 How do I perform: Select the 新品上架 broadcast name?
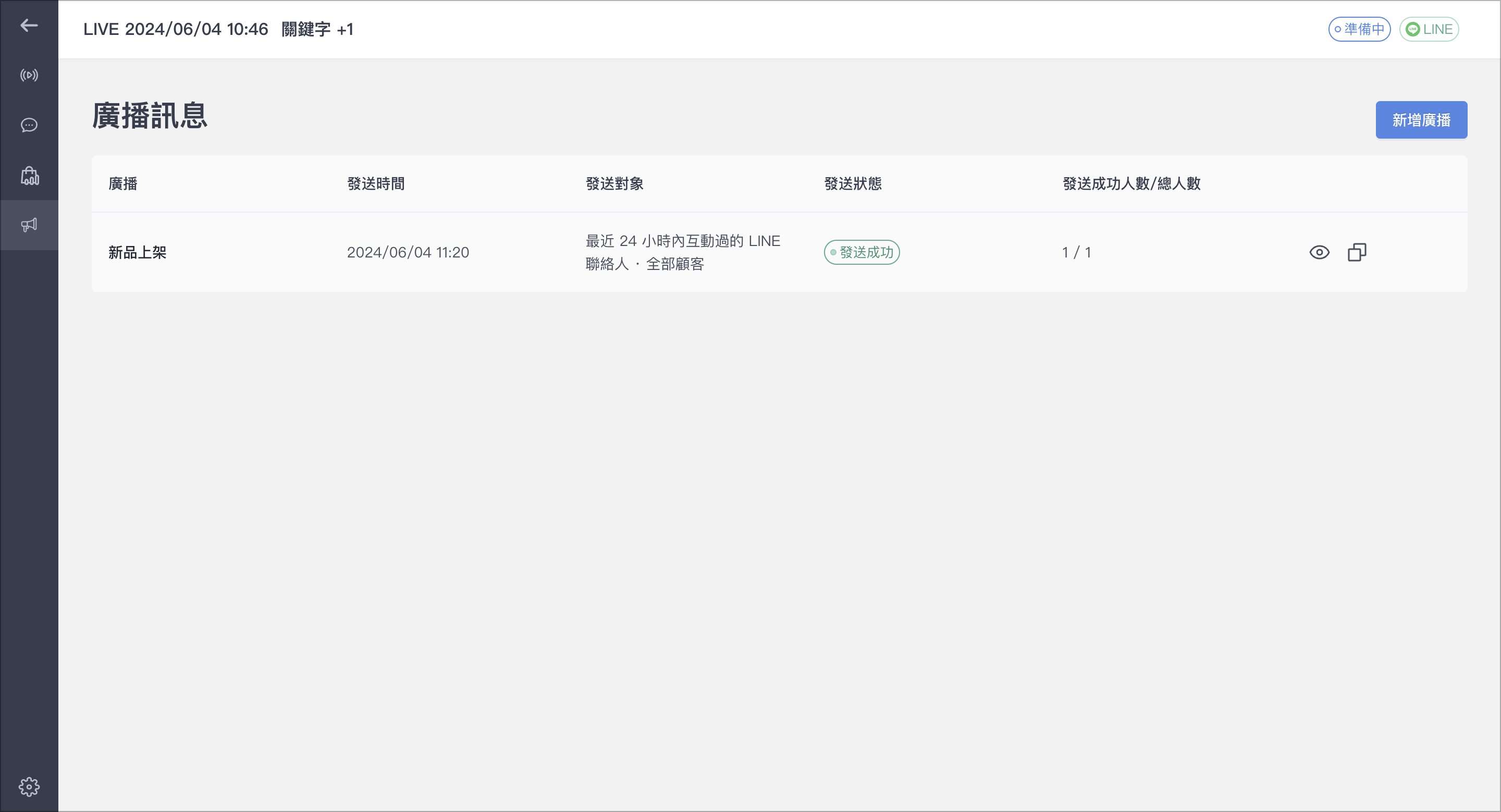point(138,252)
